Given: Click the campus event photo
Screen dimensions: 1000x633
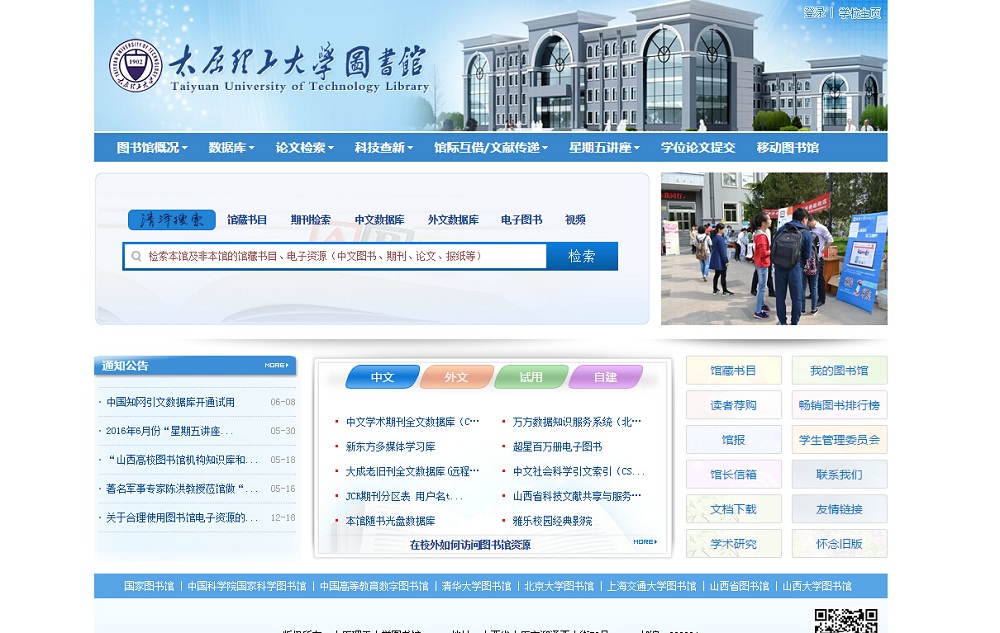Looking at the screenshot, I should pos(774,249).
